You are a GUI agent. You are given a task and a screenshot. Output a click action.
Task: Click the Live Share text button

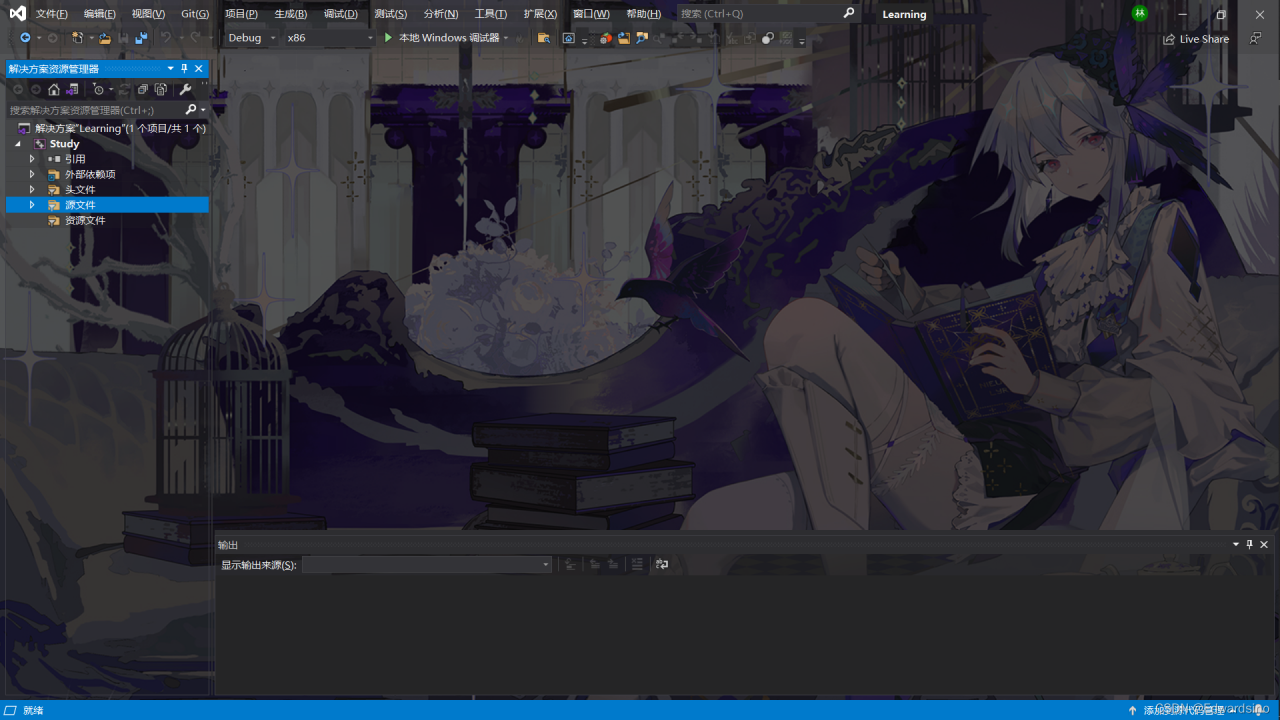pos(1204,39)
